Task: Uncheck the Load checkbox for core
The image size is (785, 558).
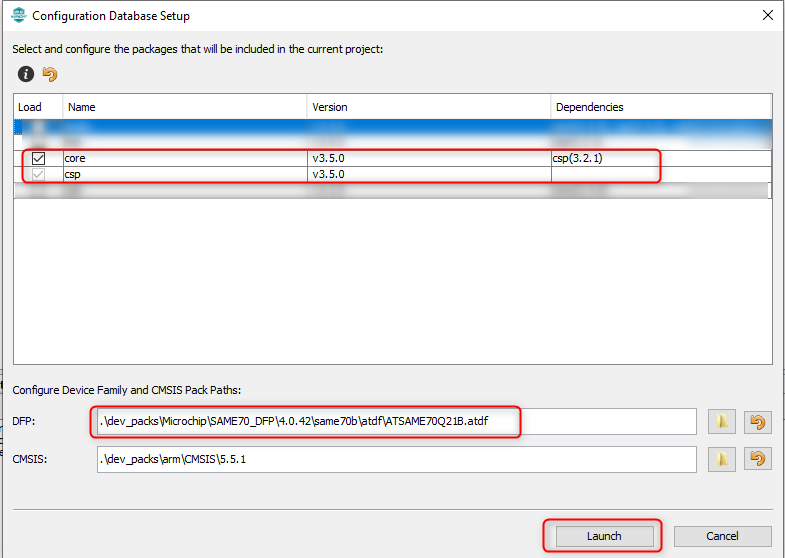Action: [x=38, y=158]
